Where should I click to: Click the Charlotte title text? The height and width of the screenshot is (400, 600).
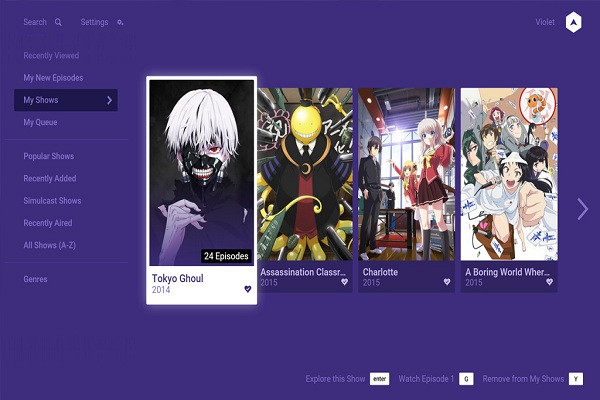[x=380, y=272]
